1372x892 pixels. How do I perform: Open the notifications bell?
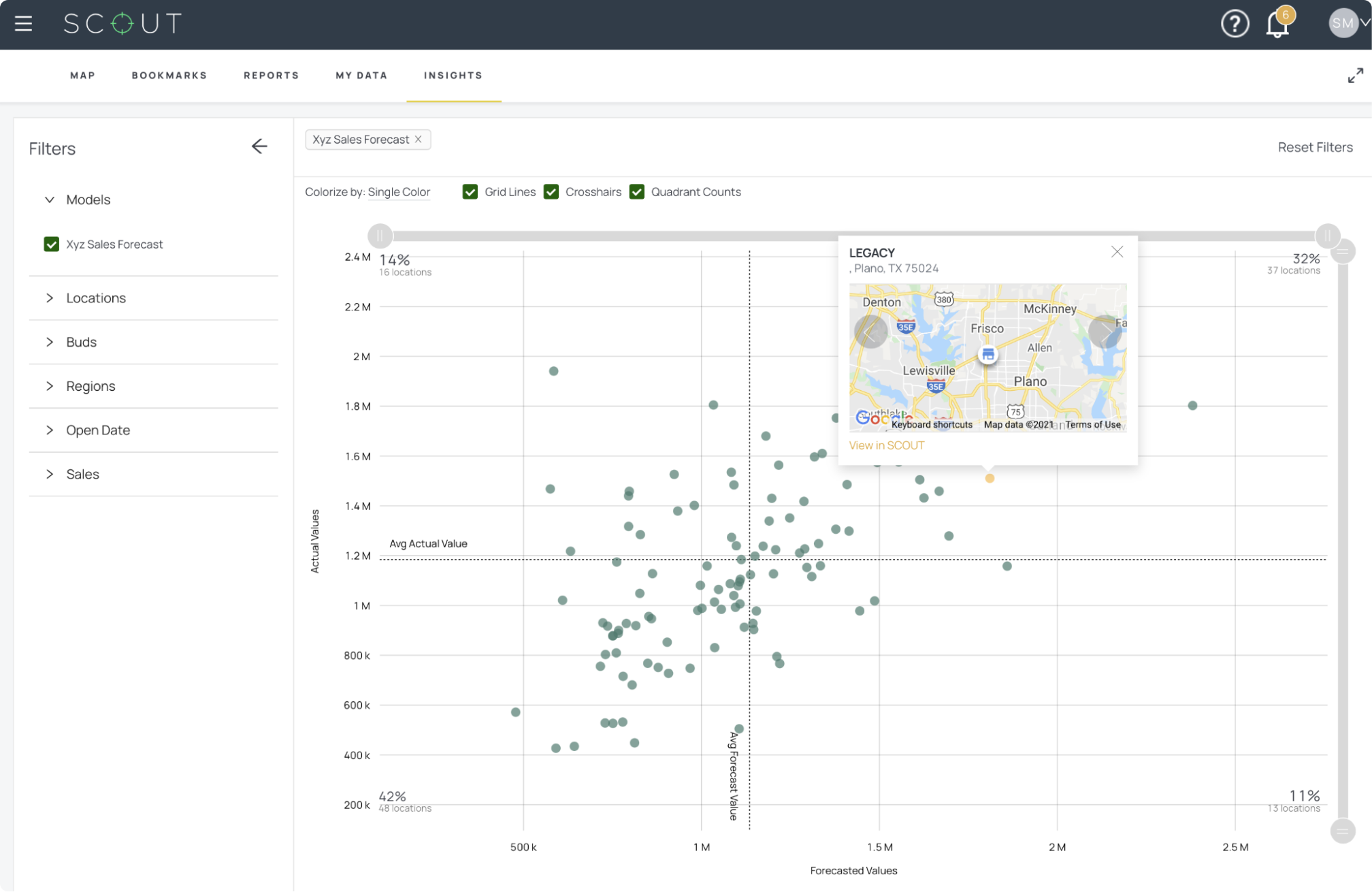[x=1276, y=25]
